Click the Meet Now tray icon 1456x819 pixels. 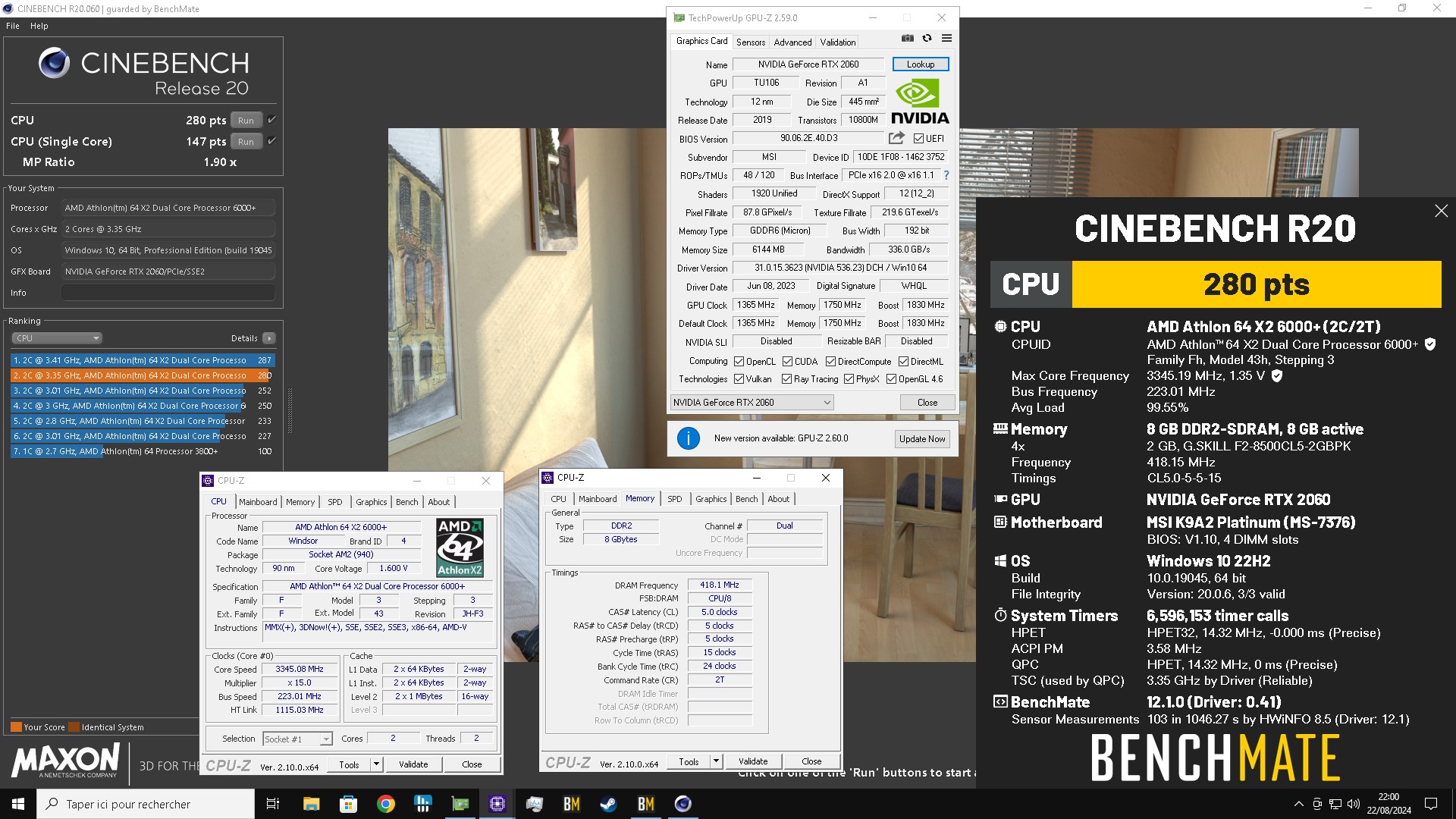tap(1317, 804)
